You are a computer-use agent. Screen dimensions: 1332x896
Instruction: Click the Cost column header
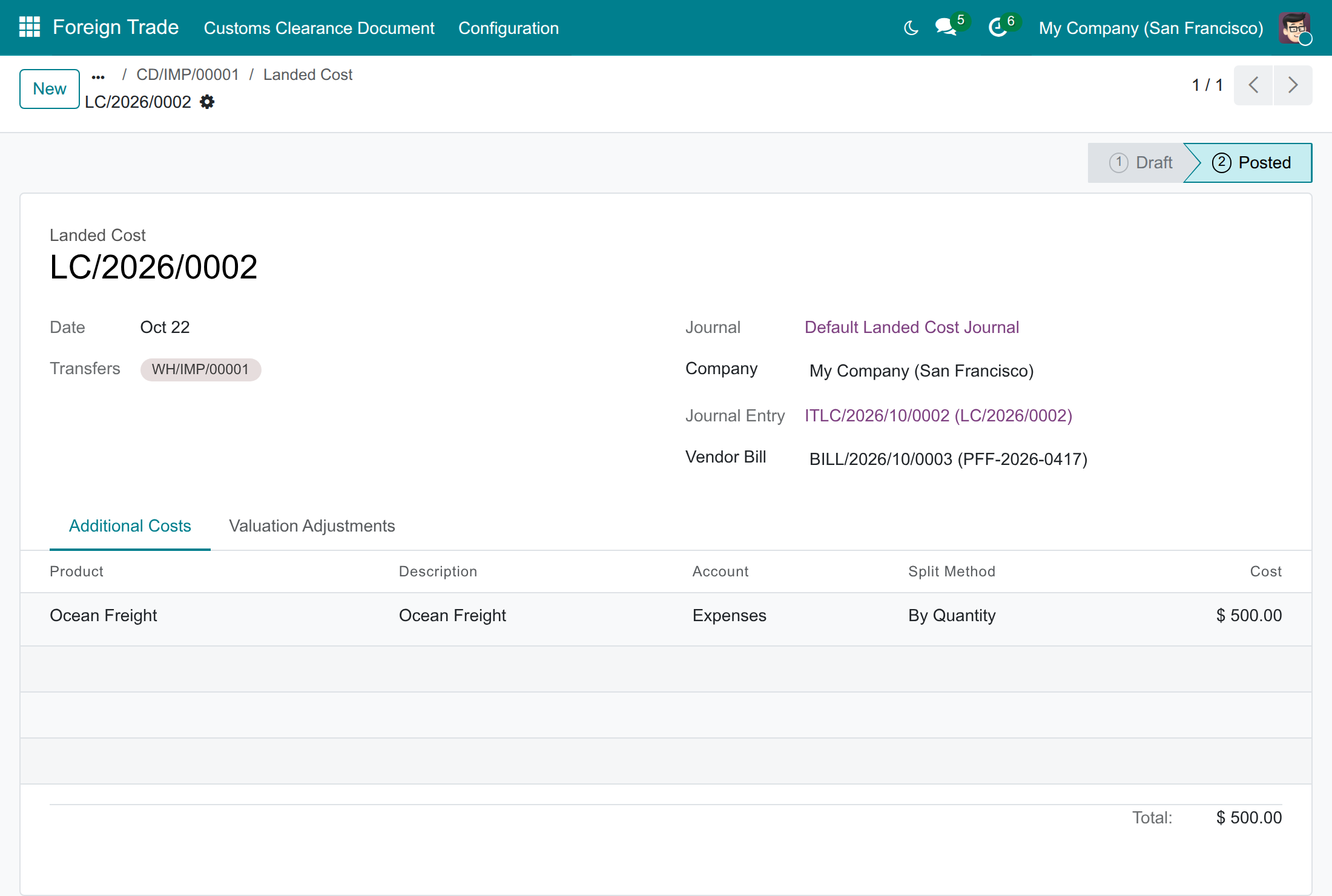(1266, 572)
